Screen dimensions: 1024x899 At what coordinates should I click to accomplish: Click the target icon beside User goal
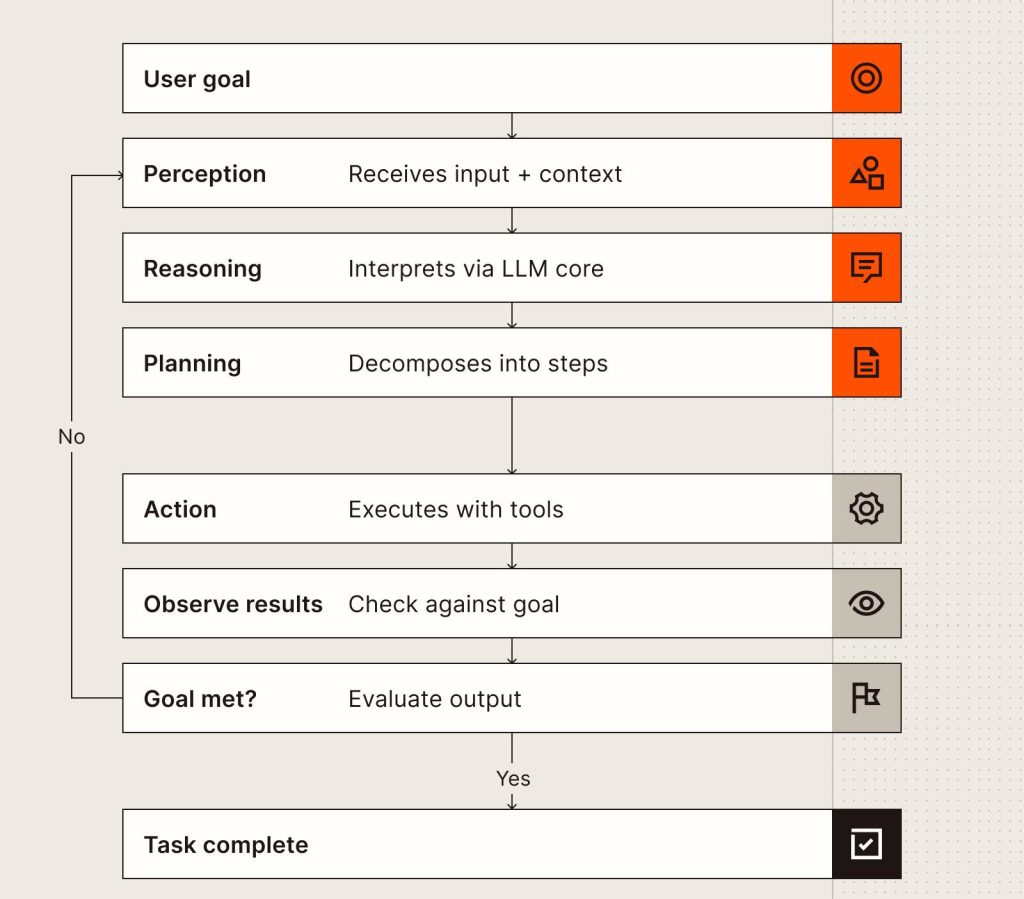coord(866,78)
